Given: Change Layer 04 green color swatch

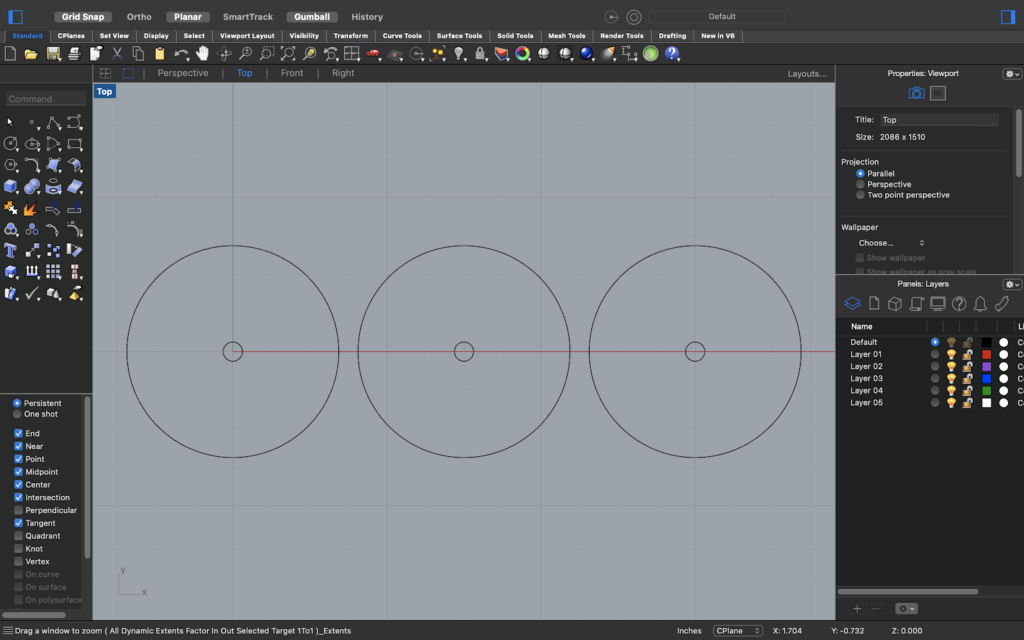Looking at the screenshot, I should (986, 391).
